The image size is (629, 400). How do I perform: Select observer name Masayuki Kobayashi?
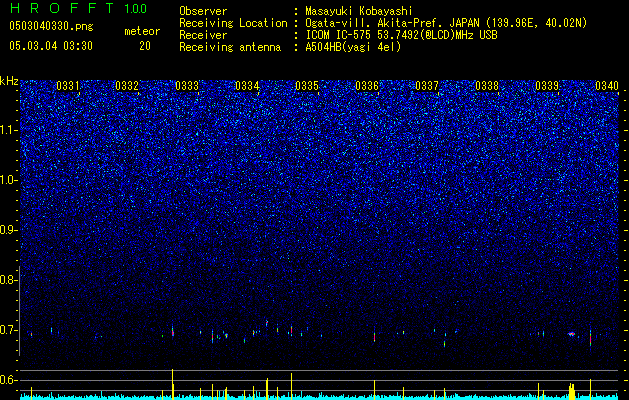click(359, 11)
